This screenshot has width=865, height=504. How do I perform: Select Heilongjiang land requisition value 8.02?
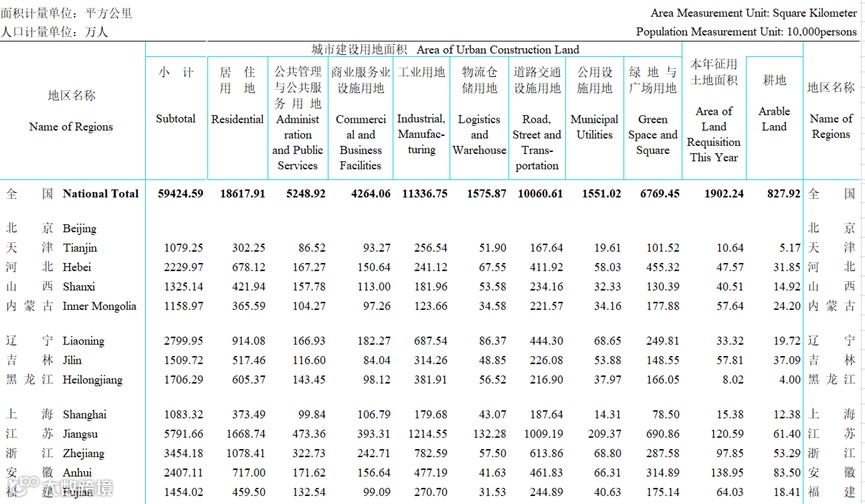tap(733, 380)
